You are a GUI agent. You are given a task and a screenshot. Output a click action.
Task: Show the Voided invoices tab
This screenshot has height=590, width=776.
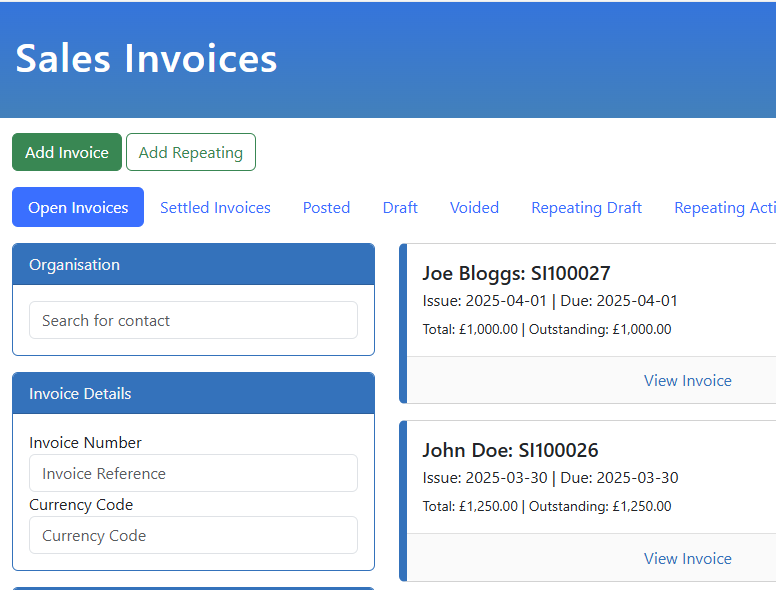pos(474,207)
